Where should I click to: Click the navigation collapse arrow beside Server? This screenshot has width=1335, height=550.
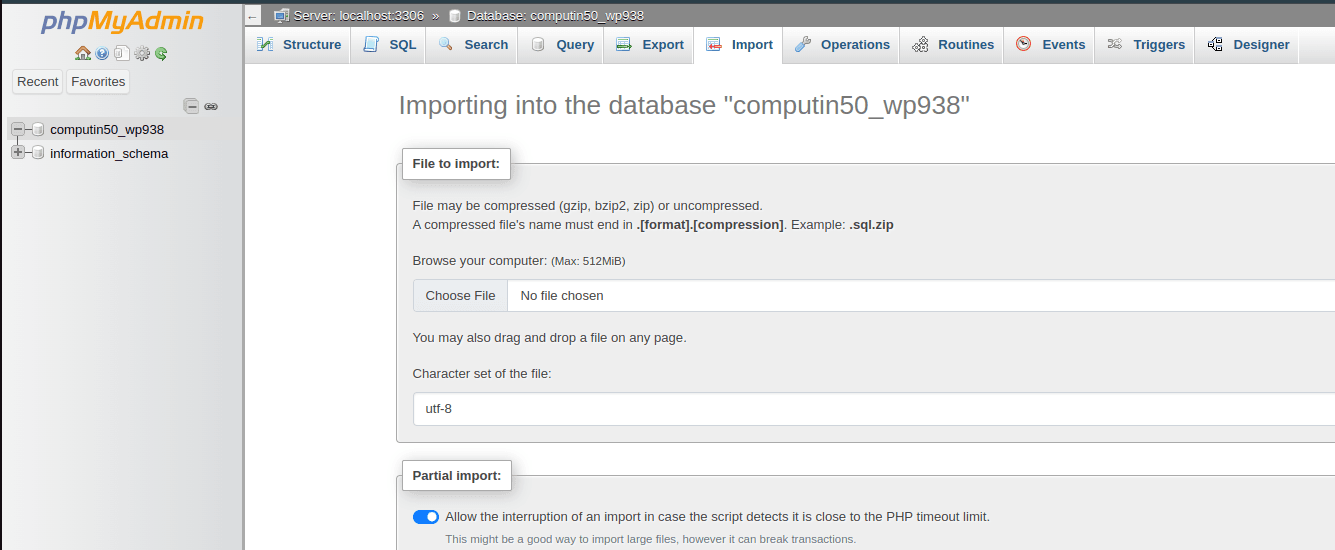point(253,16)
